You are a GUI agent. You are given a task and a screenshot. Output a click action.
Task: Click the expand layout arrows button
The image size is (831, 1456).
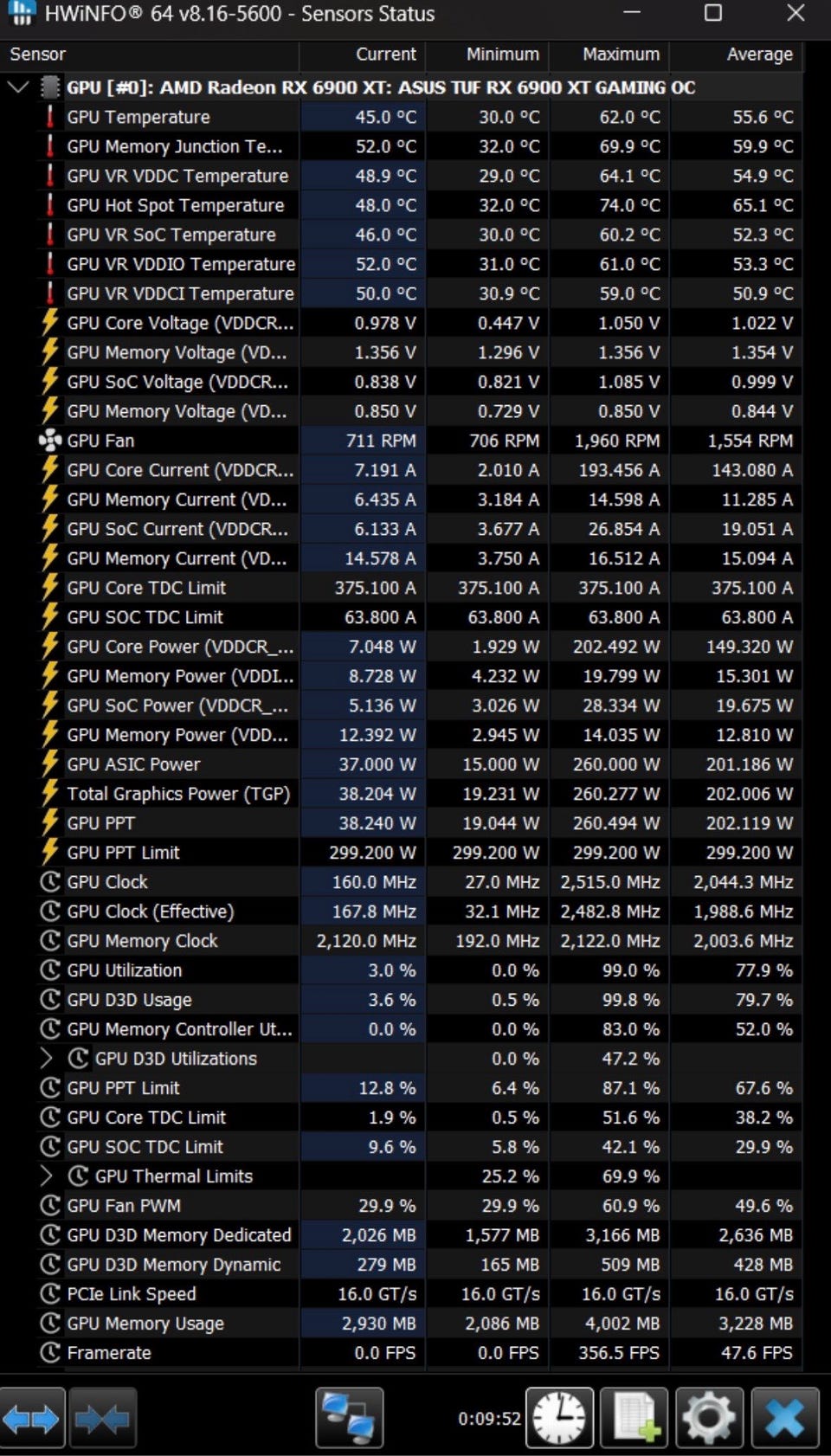coord(32,1418)
